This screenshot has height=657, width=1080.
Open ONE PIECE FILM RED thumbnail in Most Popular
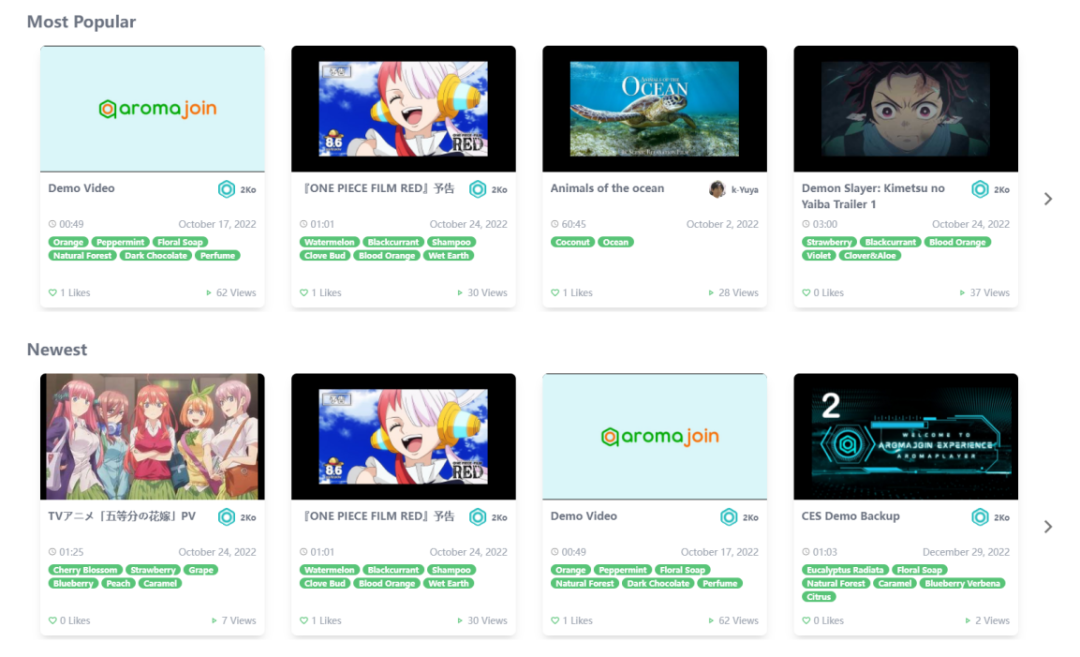click(404, 109)
